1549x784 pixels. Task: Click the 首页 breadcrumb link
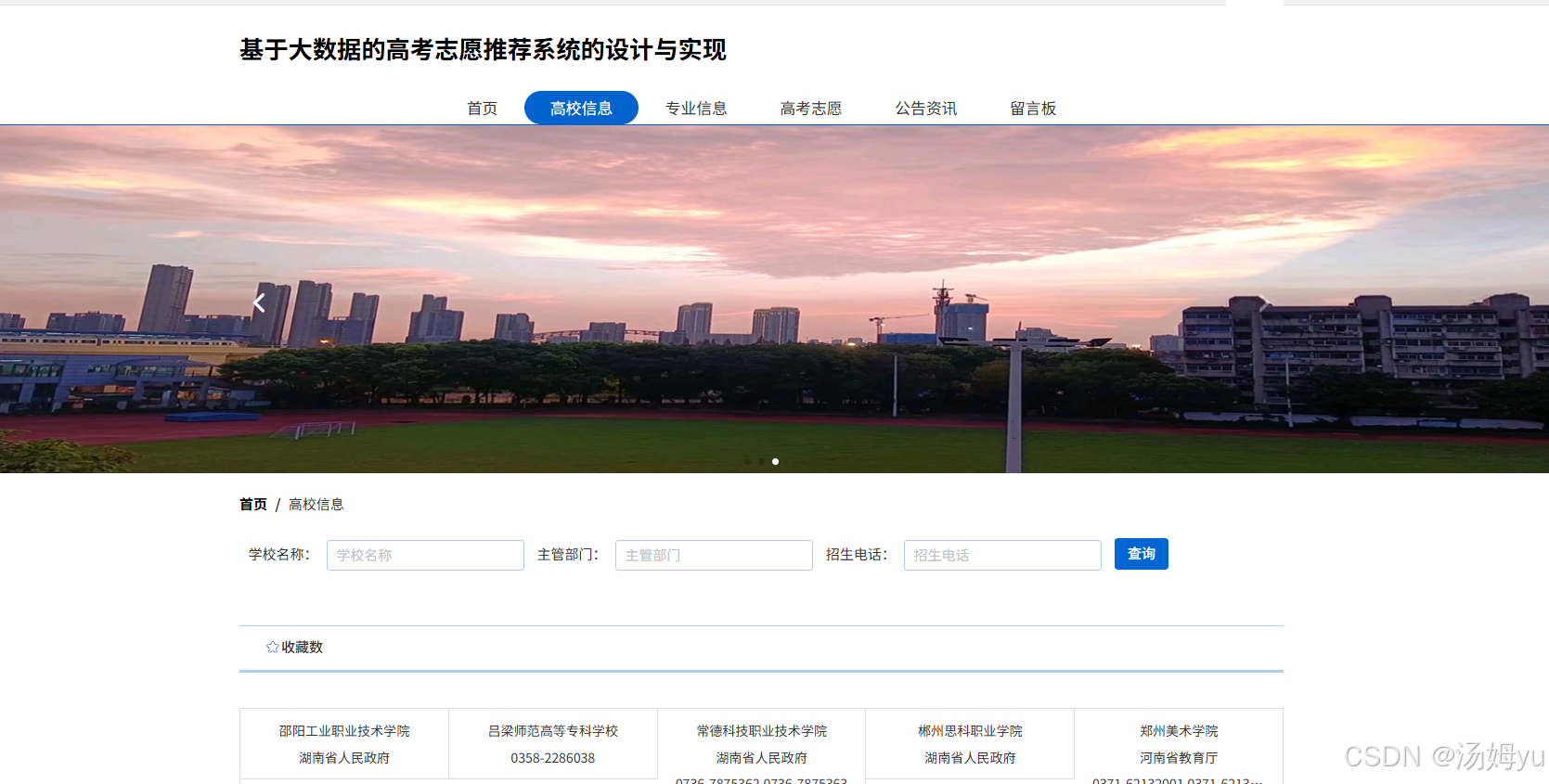tap(253, 504)
